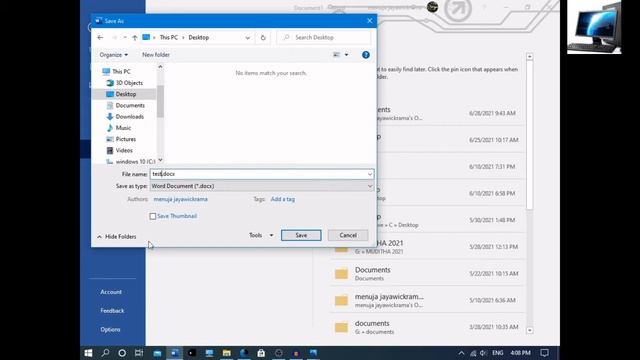Expand the File name dropdown

369,174
